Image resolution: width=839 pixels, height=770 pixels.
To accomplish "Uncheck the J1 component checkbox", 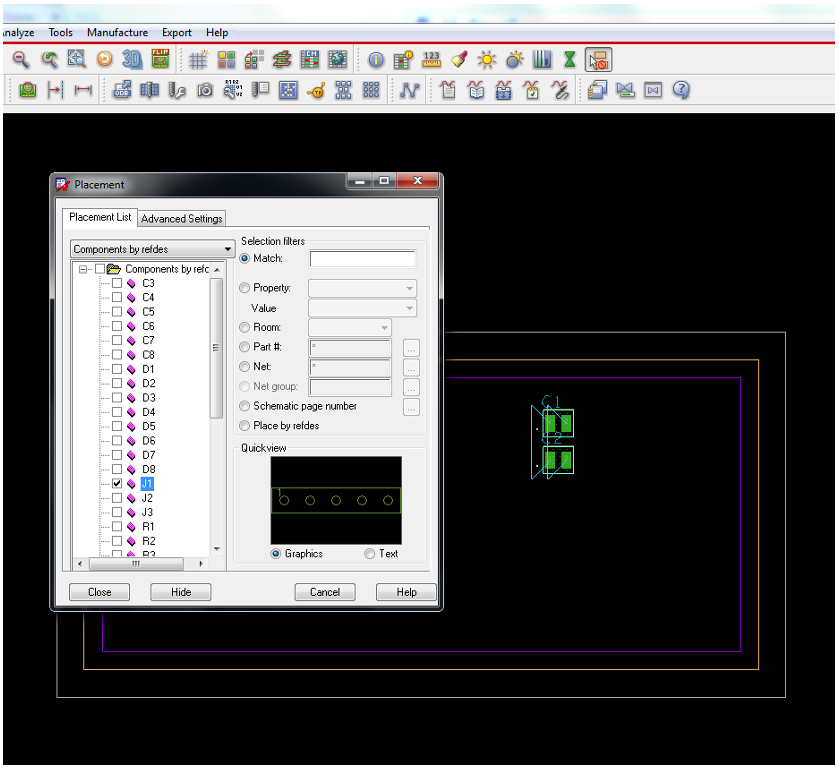I will point(117,483).
